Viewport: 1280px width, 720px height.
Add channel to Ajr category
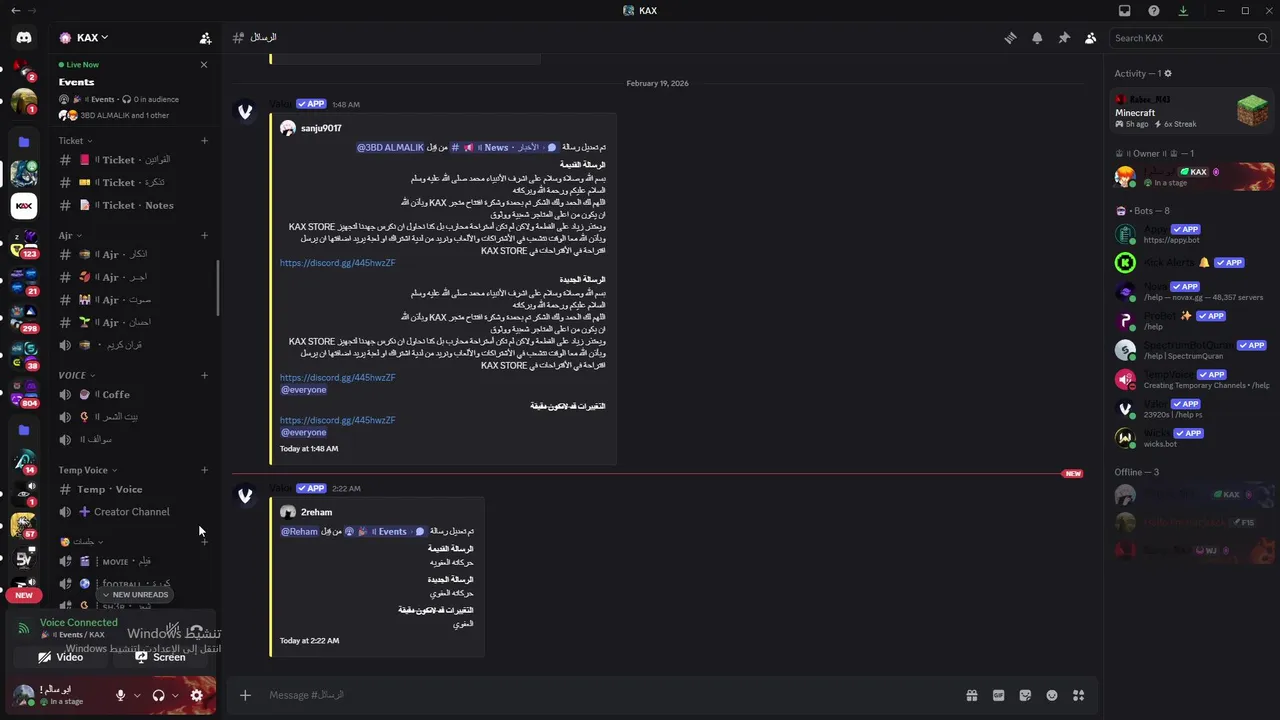tap(204, 236)
